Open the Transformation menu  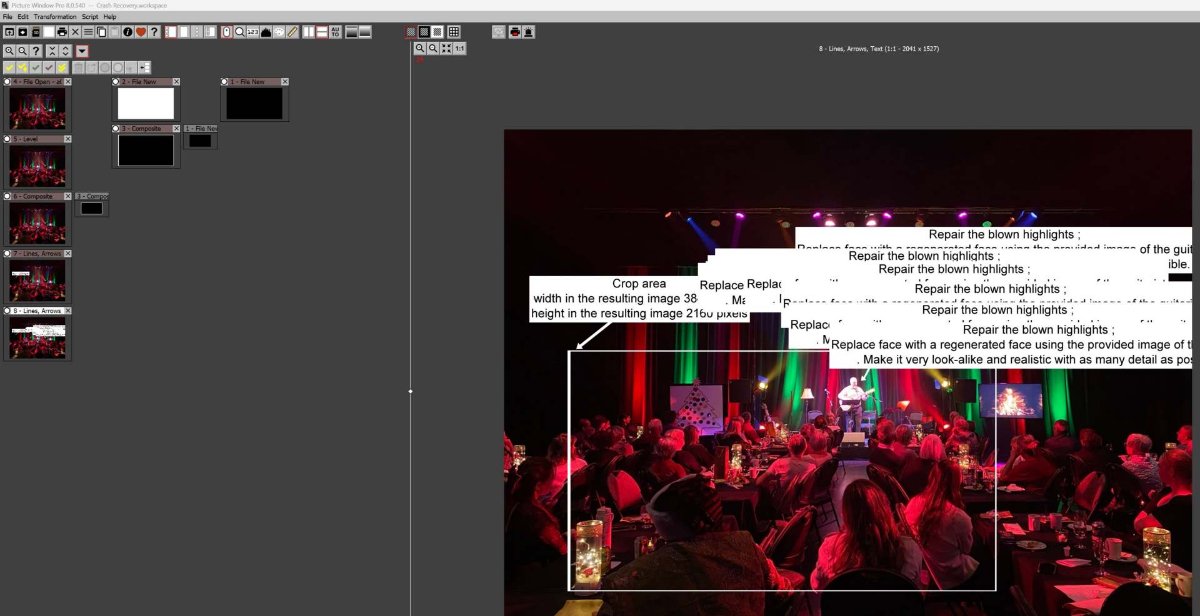tap(55, 16)
